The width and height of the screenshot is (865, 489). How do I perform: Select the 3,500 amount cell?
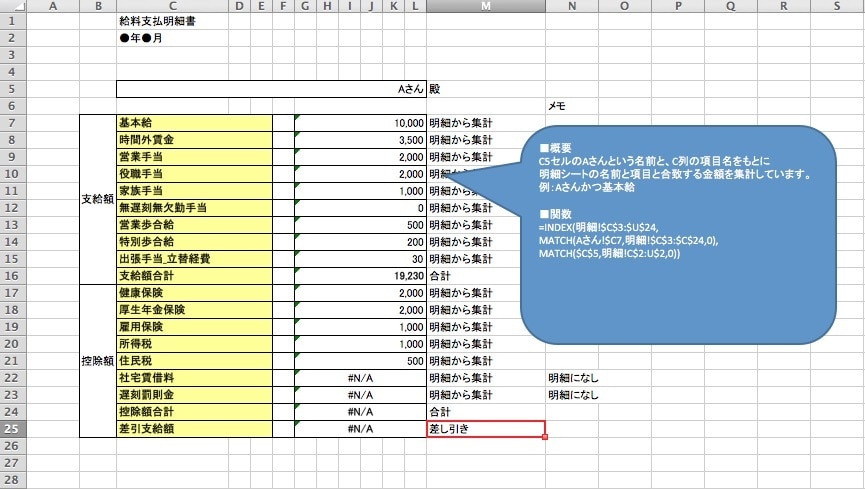point(360,140)
